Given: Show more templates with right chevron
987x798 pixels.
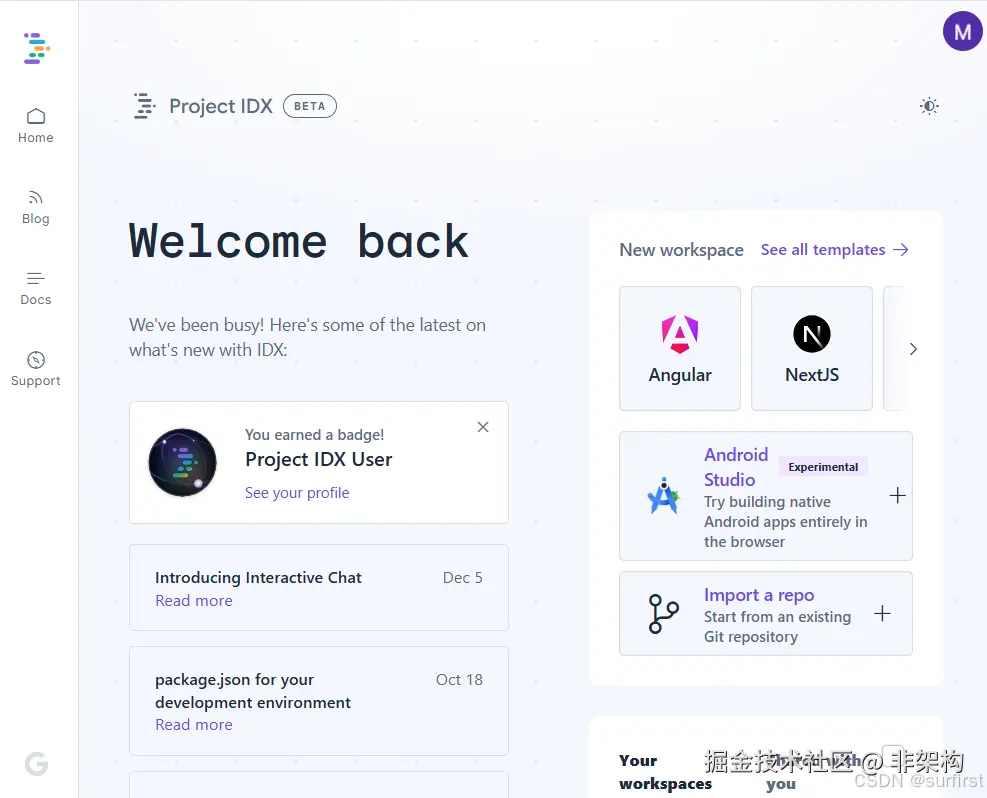Looking at the screenshot, I should click(x=913, y=349).
